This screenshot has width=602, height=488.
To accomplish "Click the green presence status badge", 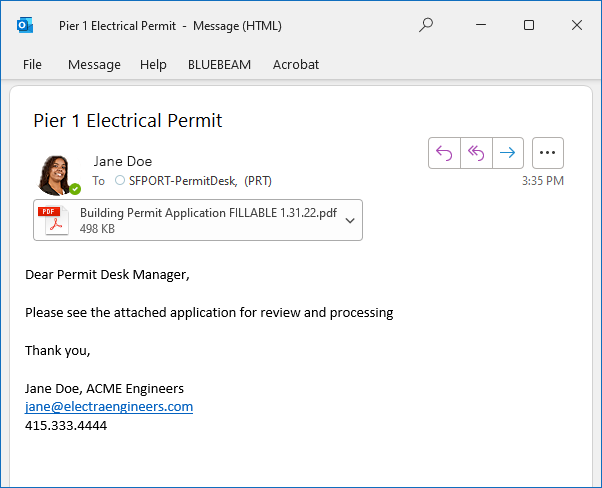I will pos(75,189).
